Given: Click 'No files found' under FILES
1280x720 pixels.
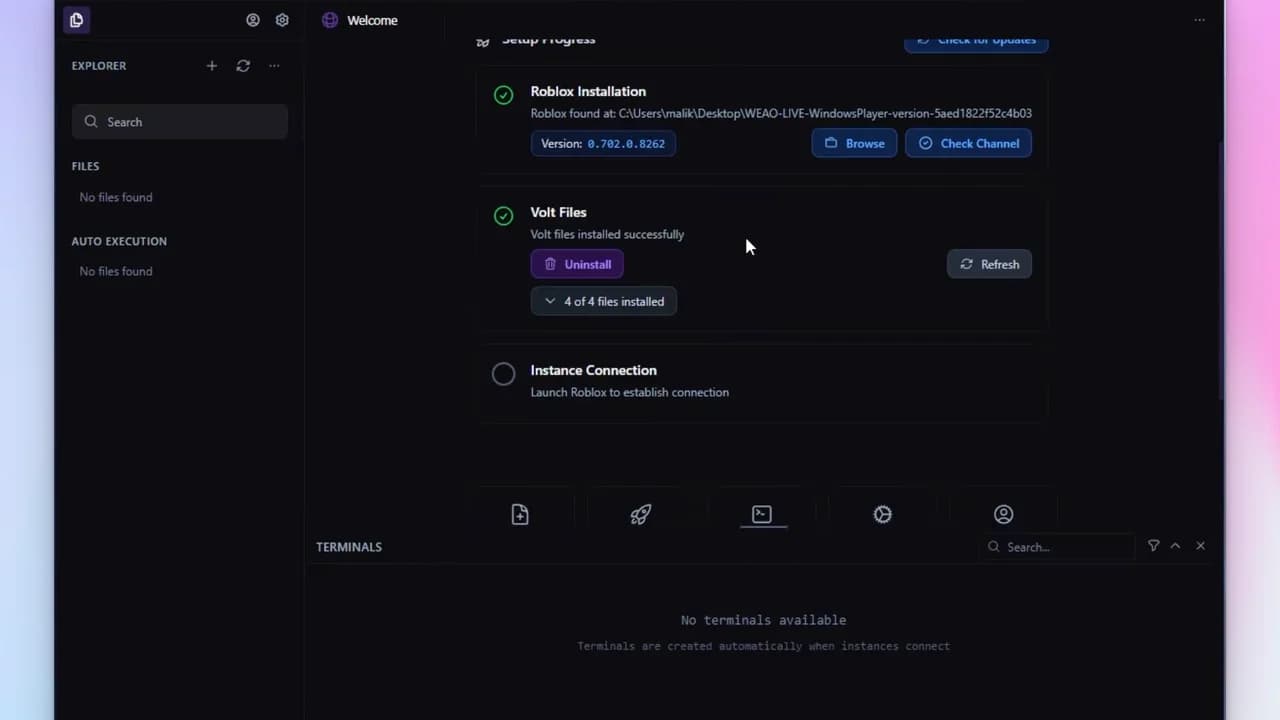Looking at the screenshot, I should (x=116, y=197).
